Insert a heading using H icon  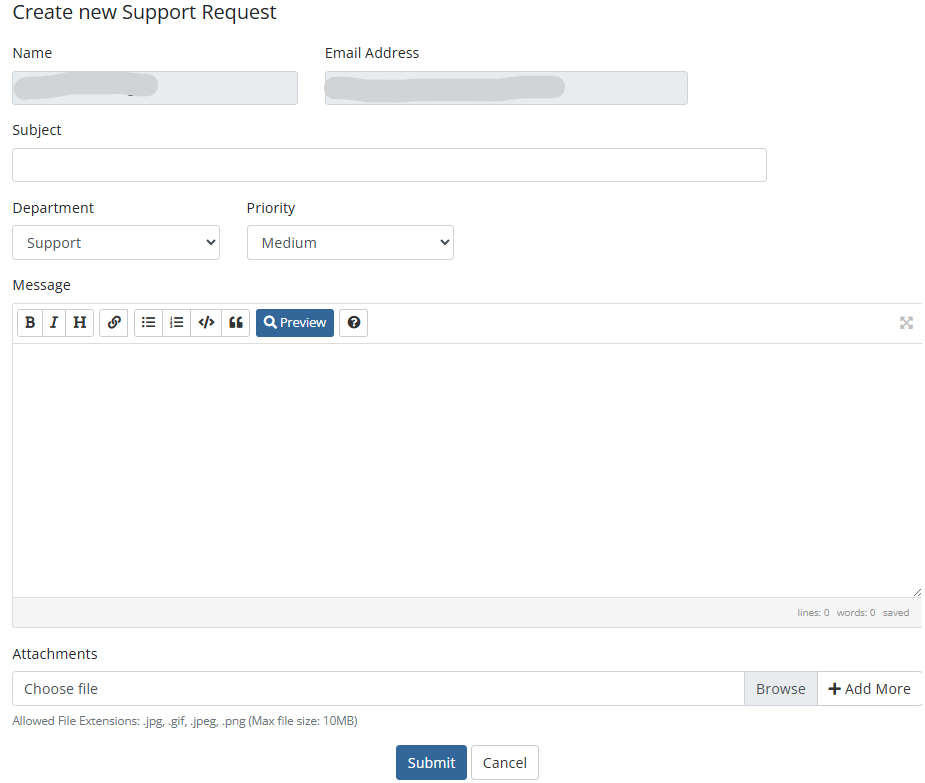click(80, 323)
